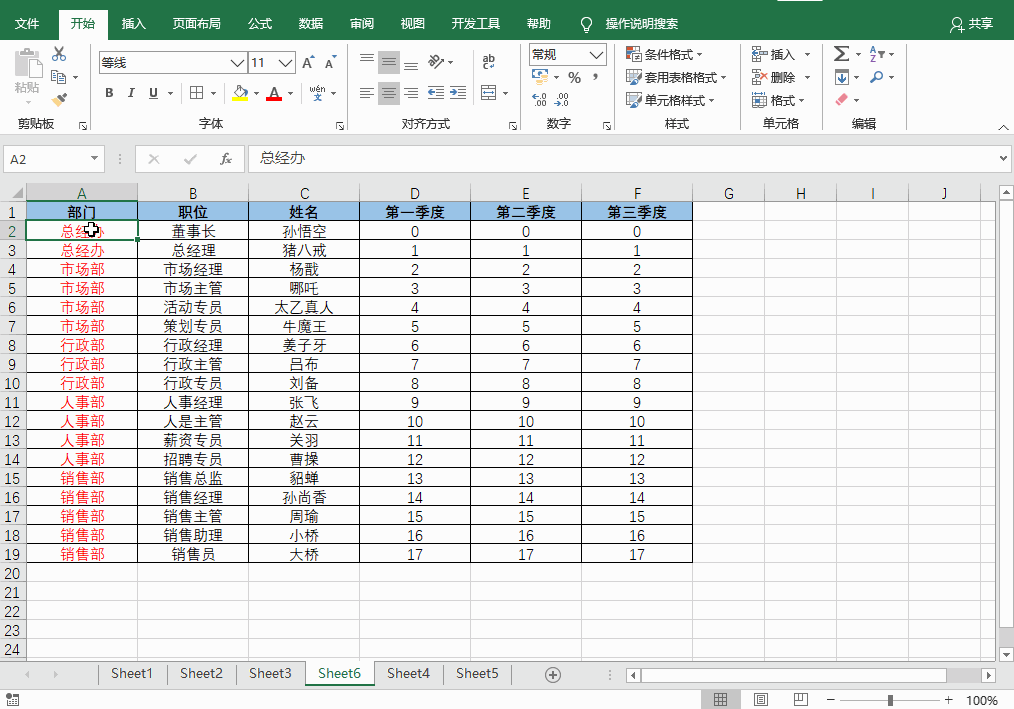Collapse the ribbon with arrow

click(1003, 127)
